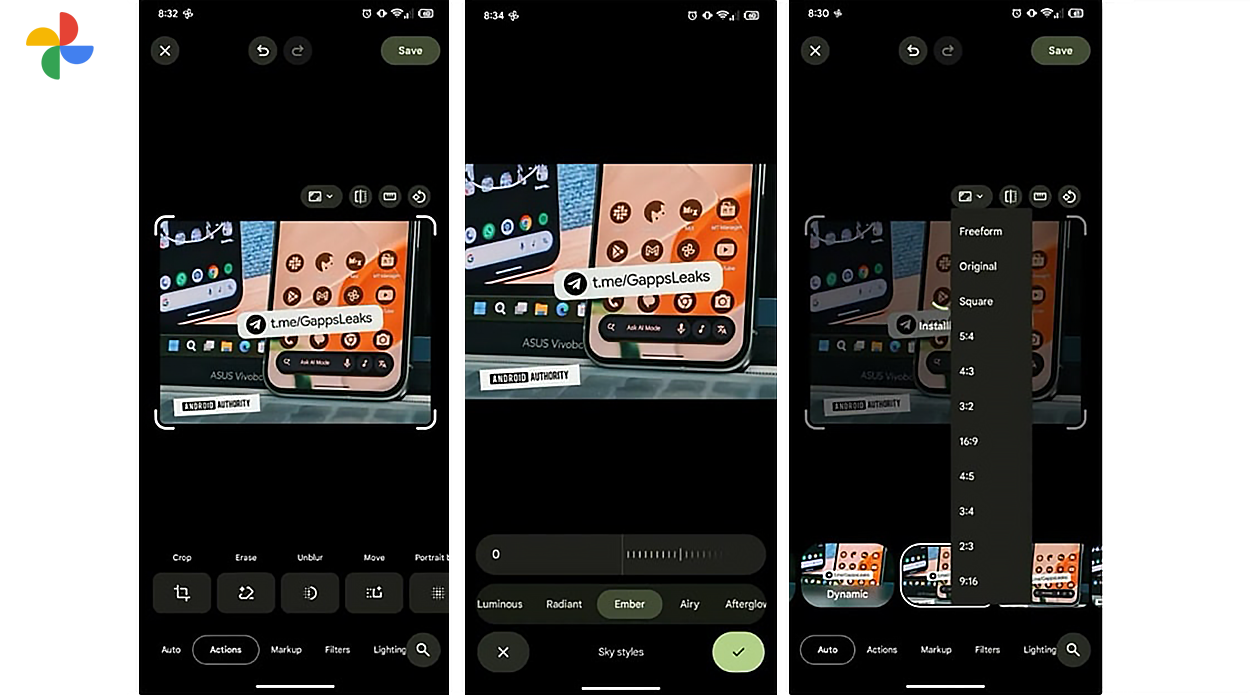Switch to the Lighting tab on the 8:30 screen
Viewport: 1250px width, 695px height.
1040,650
